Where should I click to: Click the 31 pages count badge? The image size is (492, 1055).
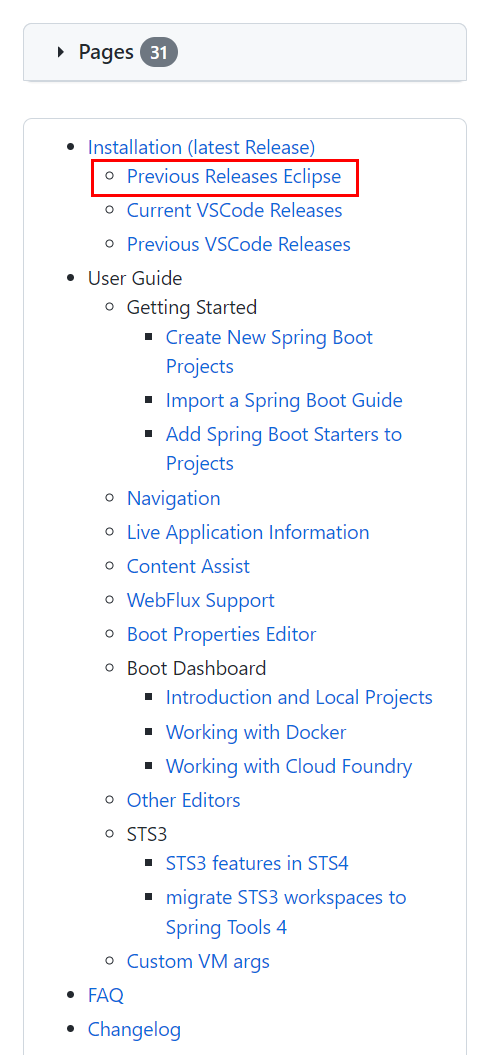click(x=159, y=52)
